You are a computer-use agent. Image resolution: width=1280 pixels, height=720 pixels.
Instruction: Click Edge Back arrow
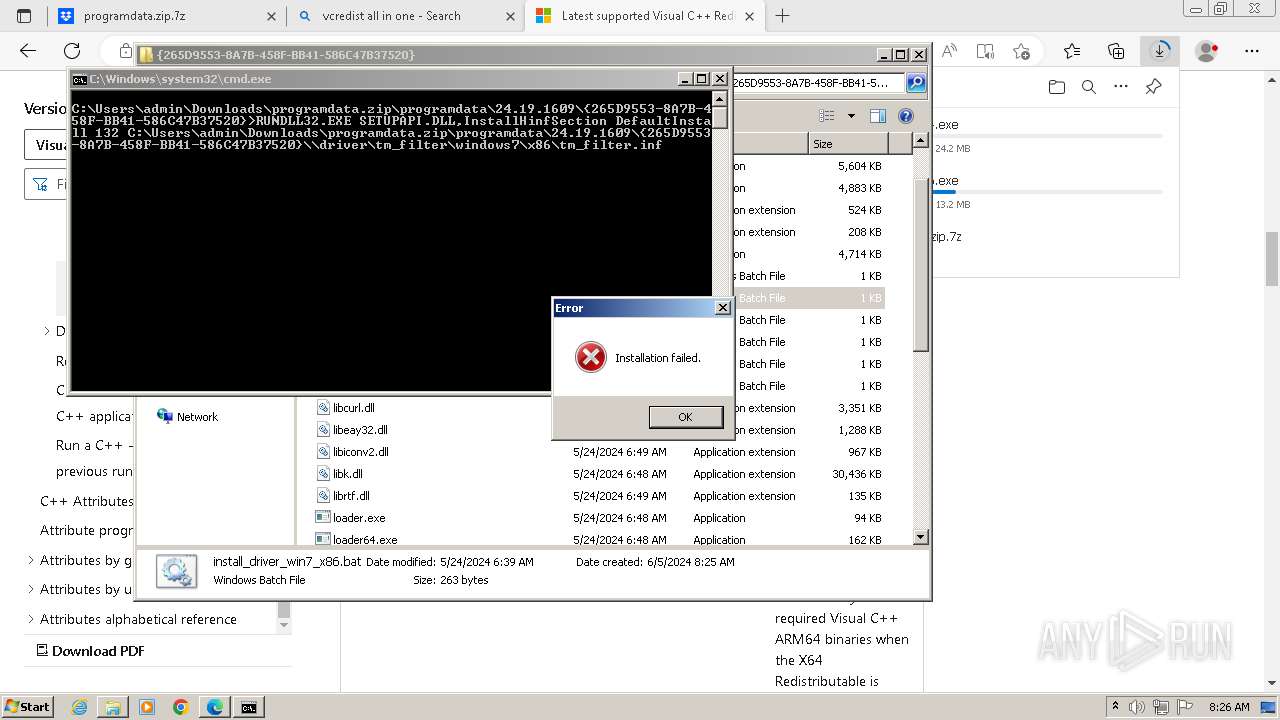tap(28, 51)
